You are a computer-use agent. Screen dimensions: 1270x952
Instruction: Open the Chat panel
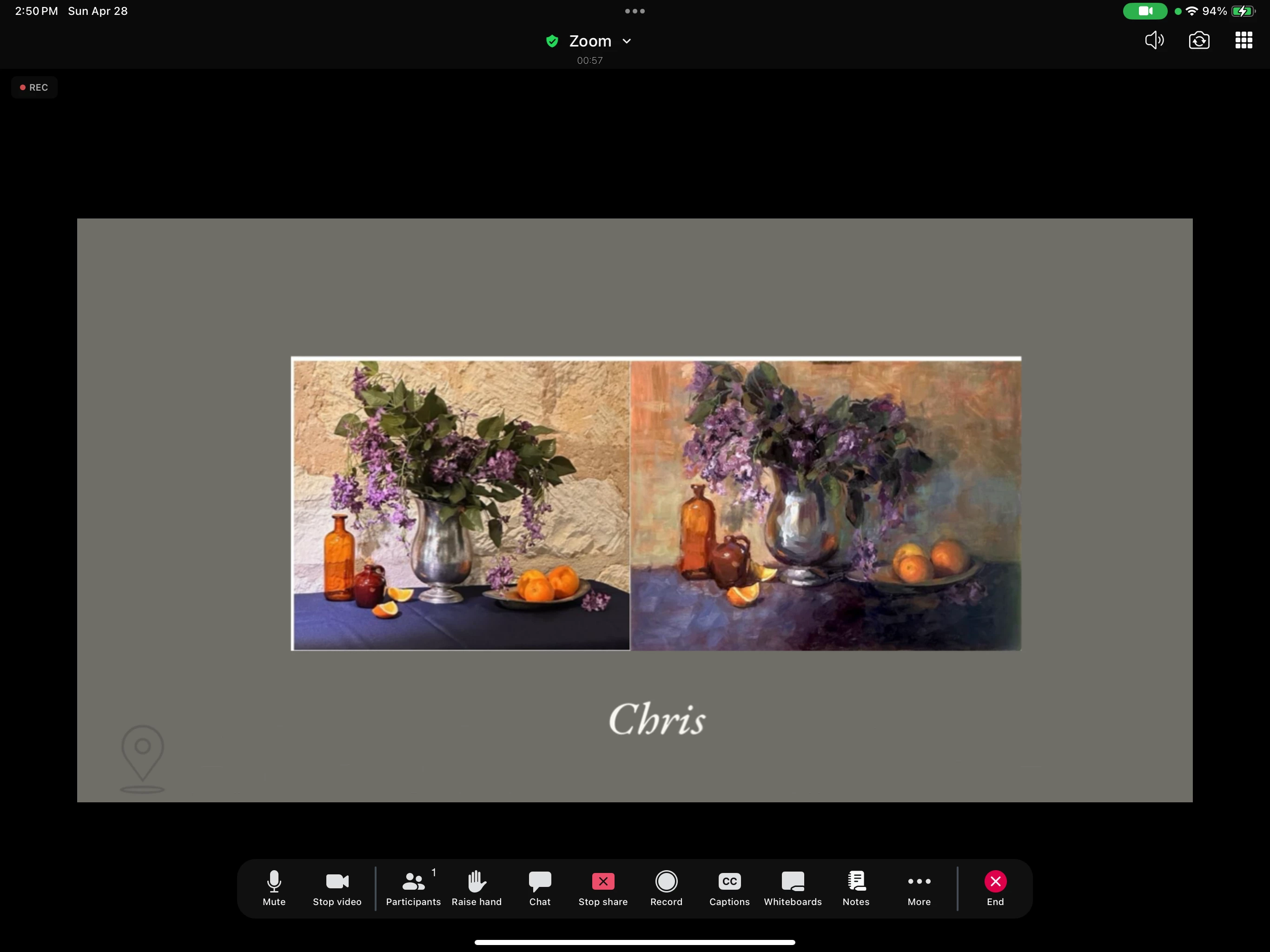(x=539, y=887)
